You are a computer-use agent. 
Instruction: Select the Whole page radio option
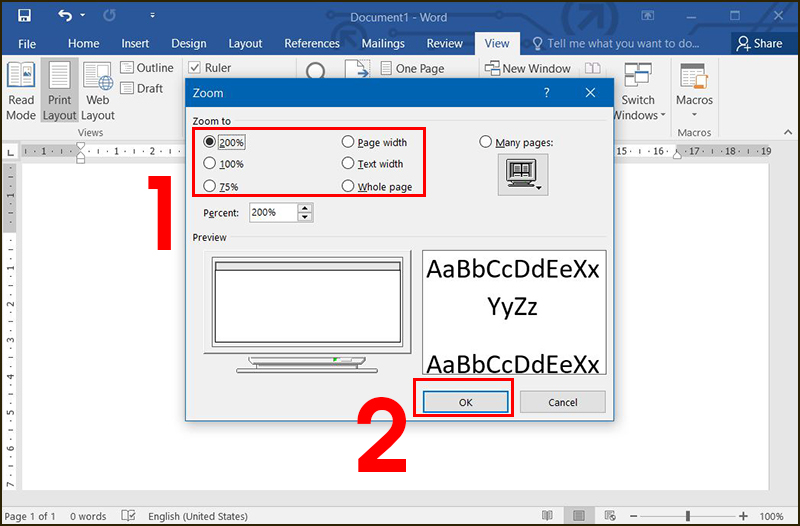point(347,186)
